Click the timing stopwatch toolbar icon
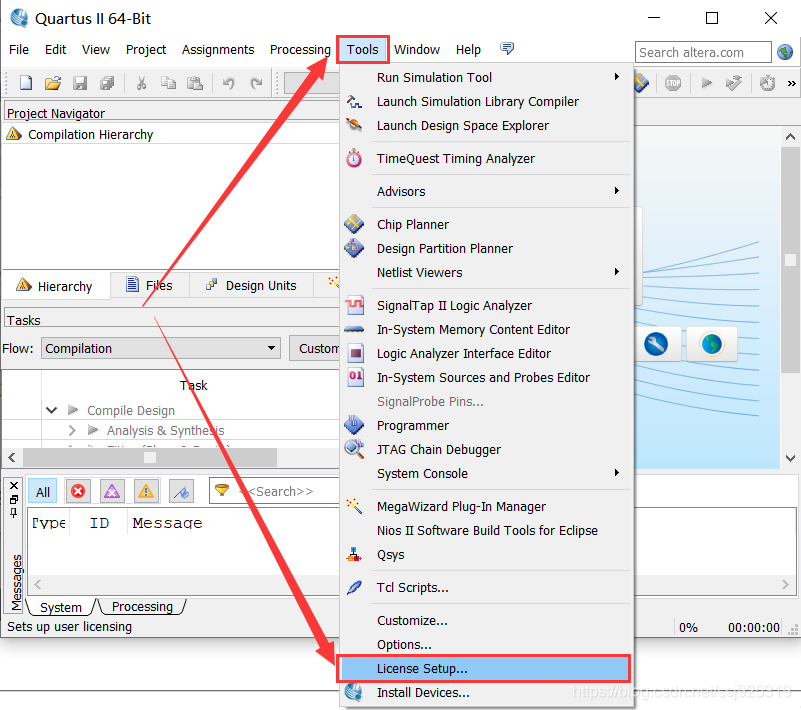 767,83
